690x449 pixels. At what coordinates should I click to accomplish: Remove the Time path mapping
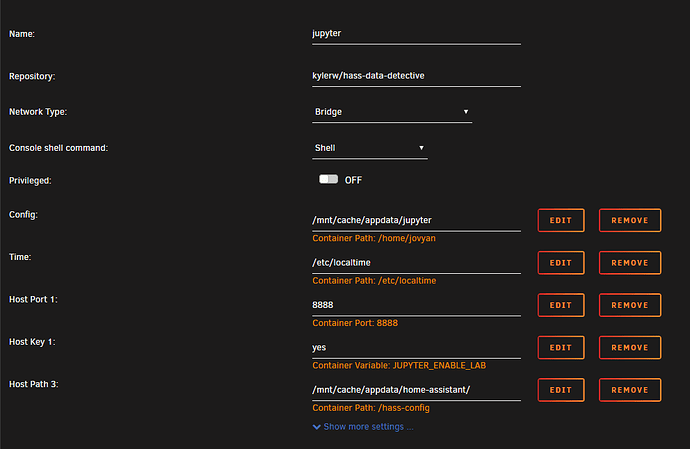pyautogui.click(x=629, y=263)
